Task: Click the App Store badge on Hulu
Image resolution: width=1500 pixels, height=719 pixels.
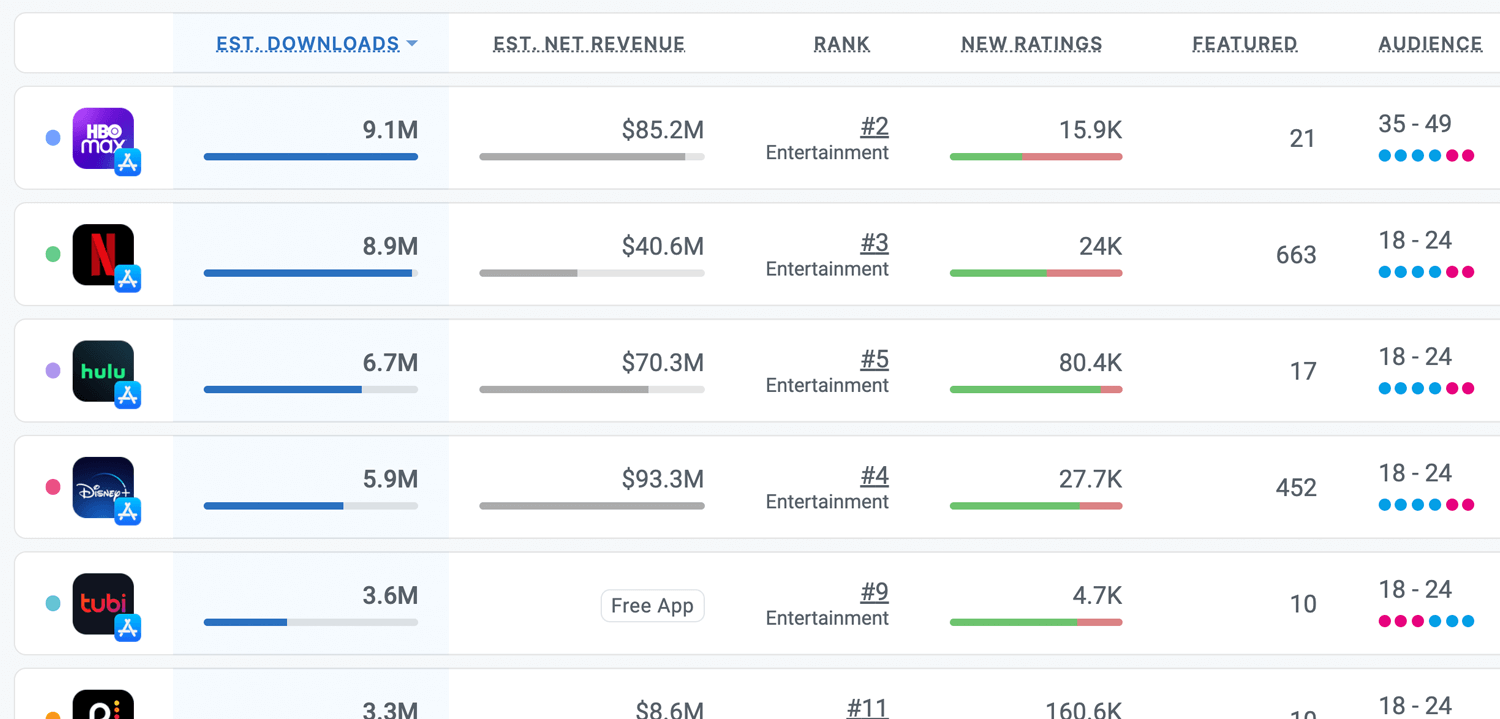Action: tap(127, 395)
